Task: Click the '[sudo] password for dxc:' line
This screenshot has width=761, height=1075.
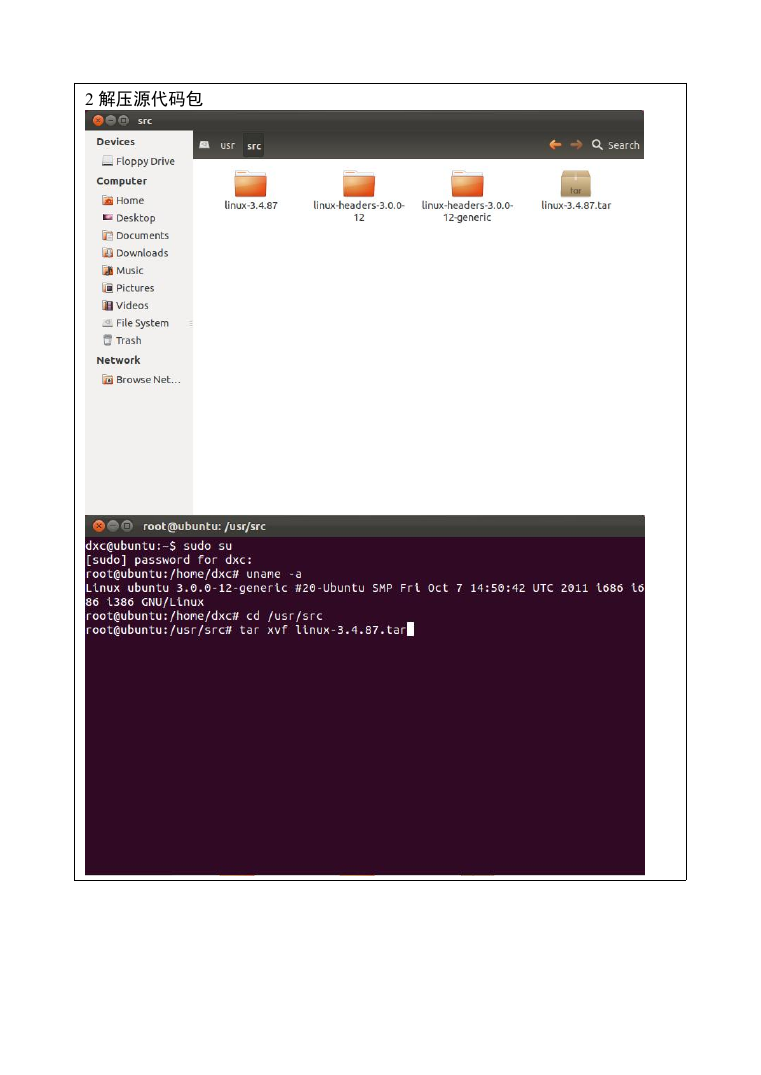Action: point(169,559)
